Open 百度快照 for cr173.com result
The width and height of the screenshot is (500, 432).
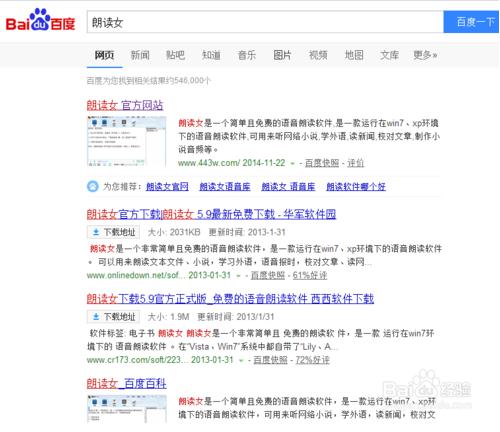click(x=270, y=360)
